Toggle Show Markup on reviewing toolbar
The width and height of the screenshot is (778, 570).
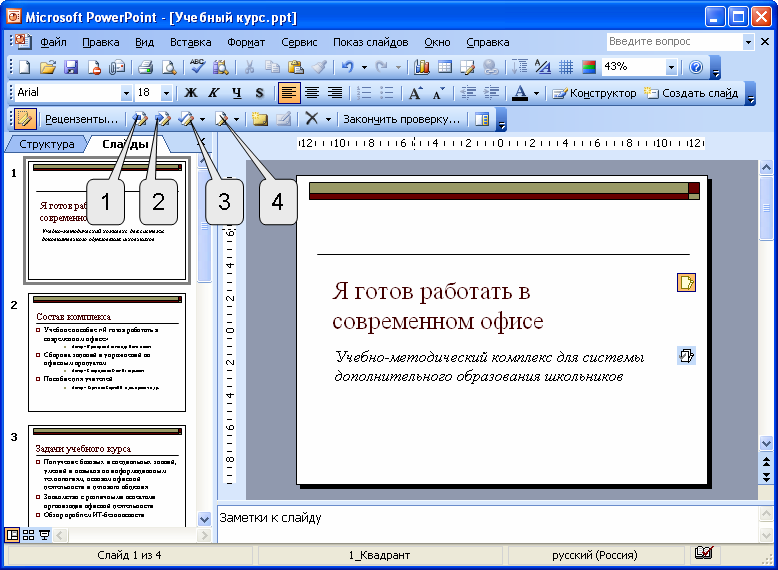24,119
